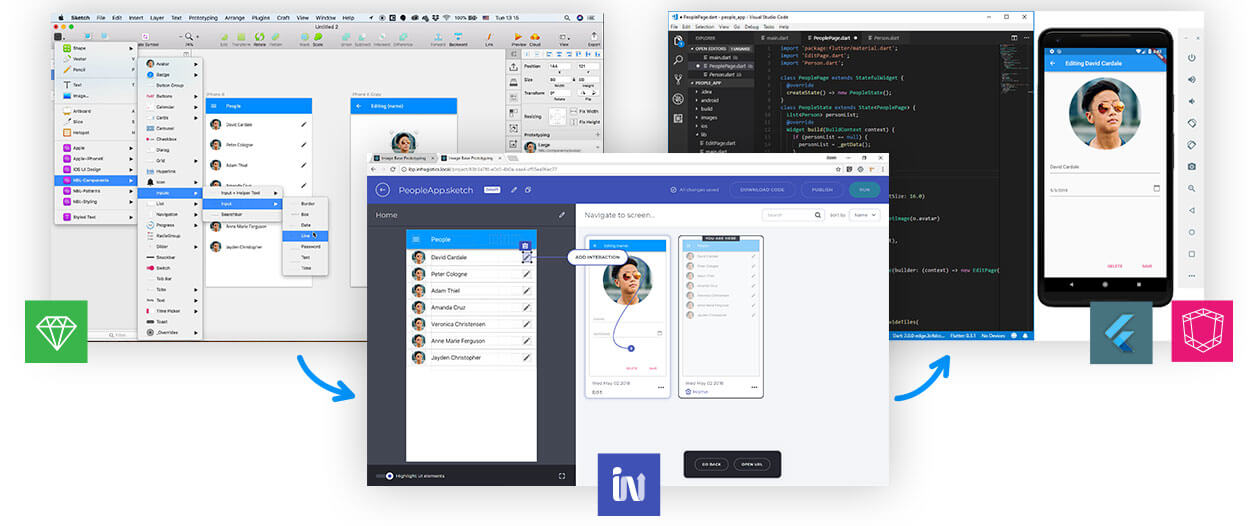This screenshot has height=526, width=1257.
Task: Click pencil icon beside David Cardale in Sketch artboard
Action: (x=304, y=124)
